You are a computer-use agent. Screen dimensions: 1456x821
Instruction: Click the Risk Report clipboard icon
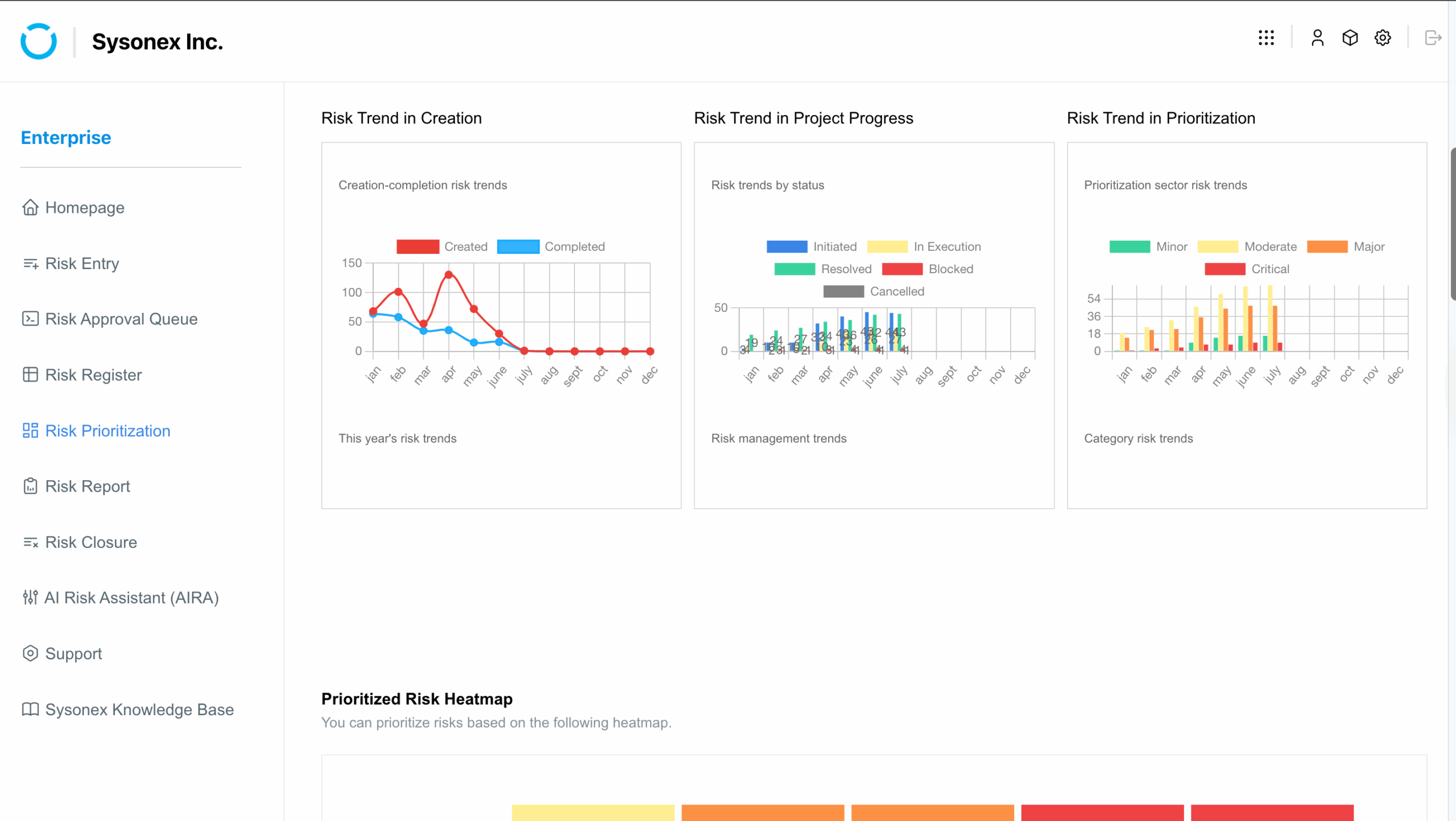[30, 486]
